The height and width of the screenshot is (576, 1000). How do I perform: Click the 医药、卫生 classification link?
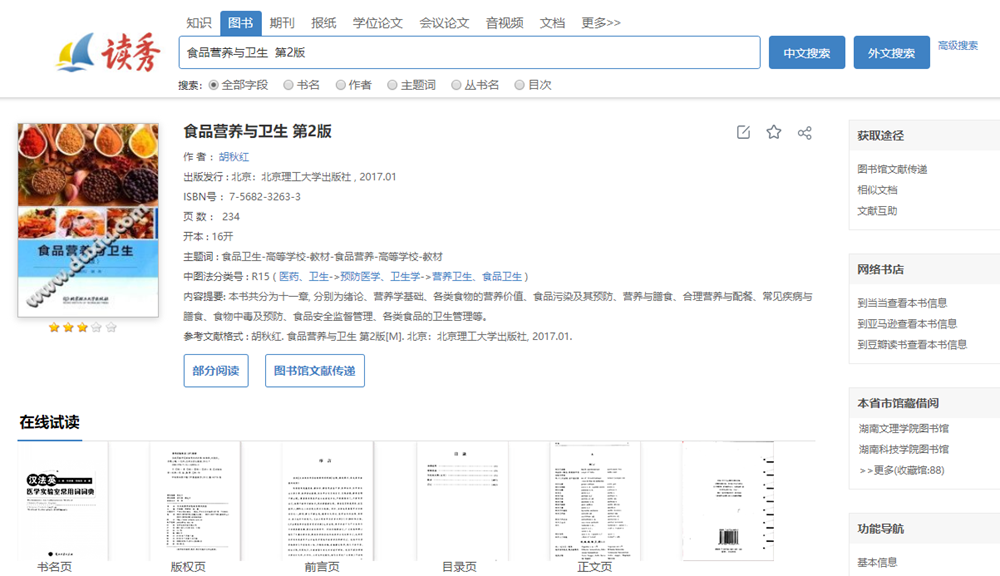pos(304,276)
